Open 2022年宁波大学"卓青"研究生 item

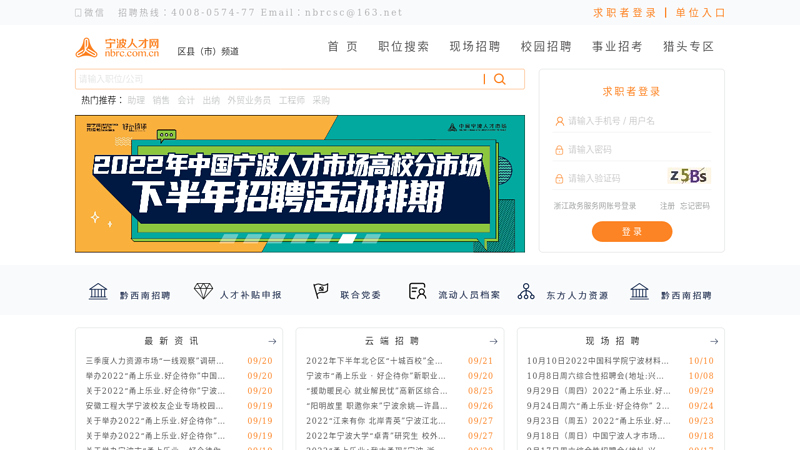(376, 436)
